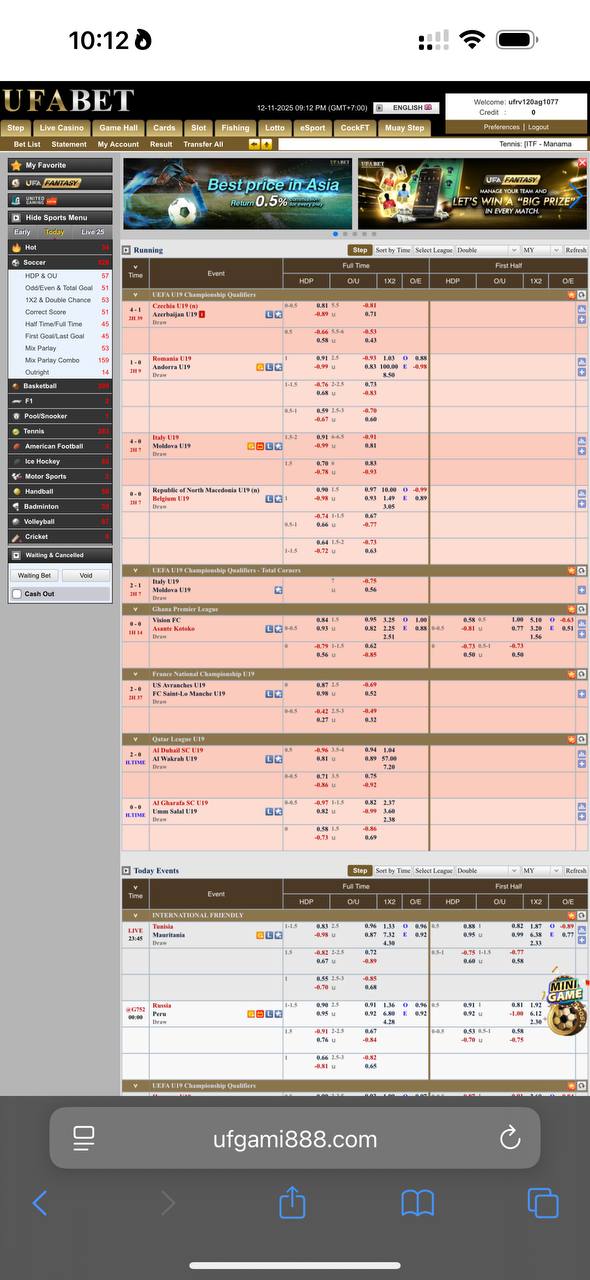This screenshot has height=1280, width=590.
Task: Select the Volleyball icon in sports list
Action: point(15,521)
